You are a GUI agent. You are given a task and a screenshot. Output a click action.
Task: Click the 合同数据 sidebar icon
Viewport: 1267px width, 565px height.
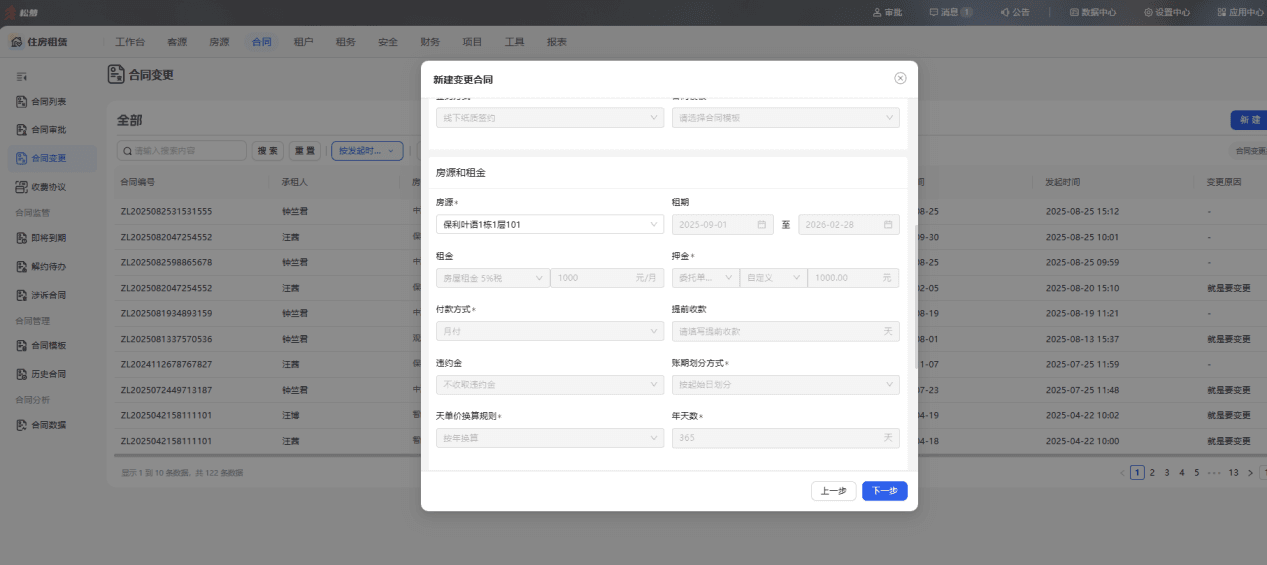(22, 425)
